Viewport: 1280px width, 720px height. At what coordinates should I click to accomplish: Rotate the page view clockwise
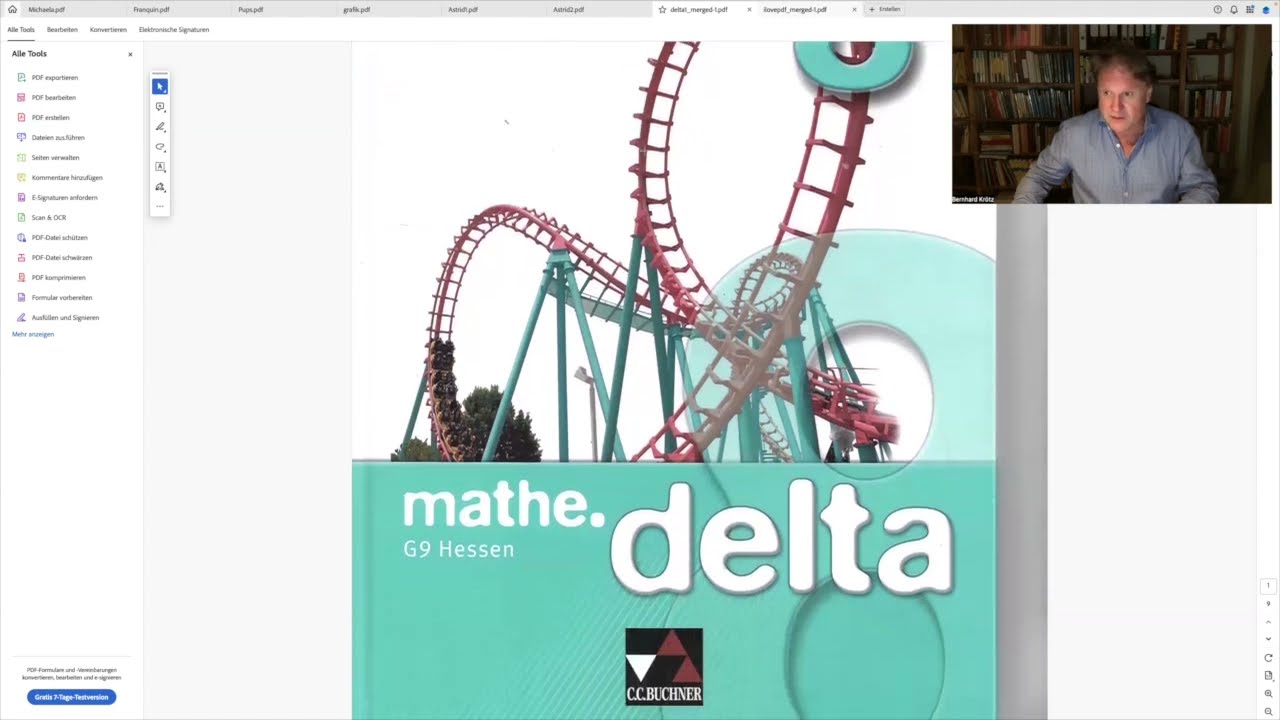1268,658
